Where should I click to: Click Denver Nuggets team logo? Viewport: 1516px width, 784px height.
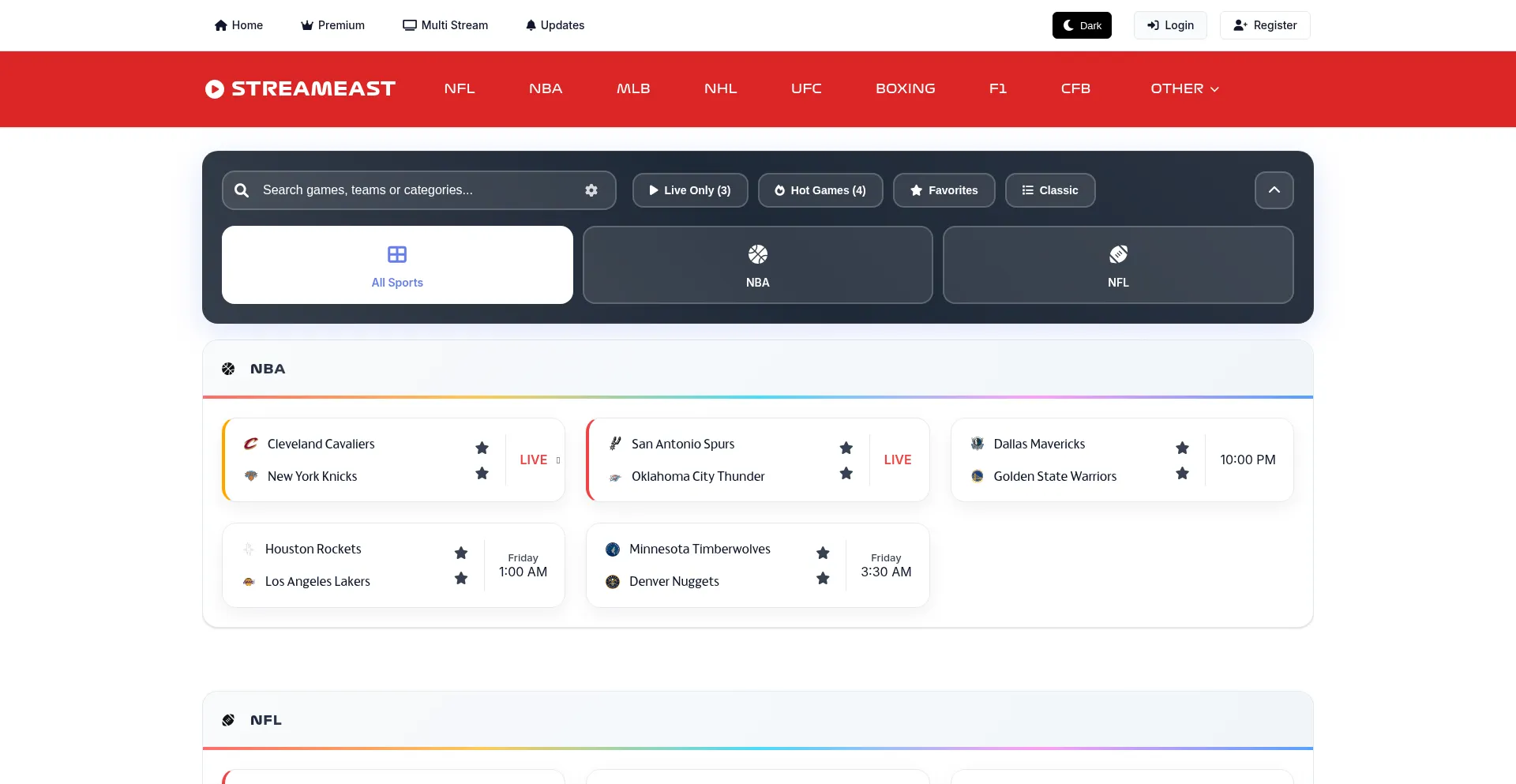613,582
